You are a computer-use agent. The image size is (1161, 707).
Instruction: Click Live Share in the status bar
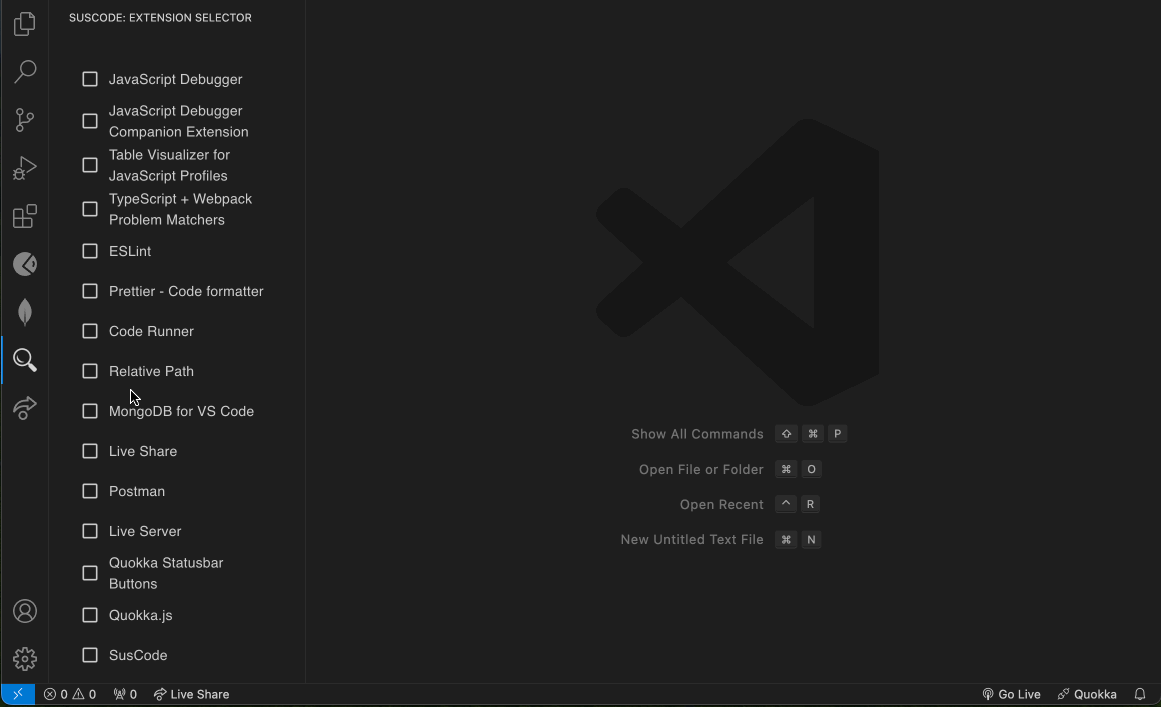coord(191,694)
